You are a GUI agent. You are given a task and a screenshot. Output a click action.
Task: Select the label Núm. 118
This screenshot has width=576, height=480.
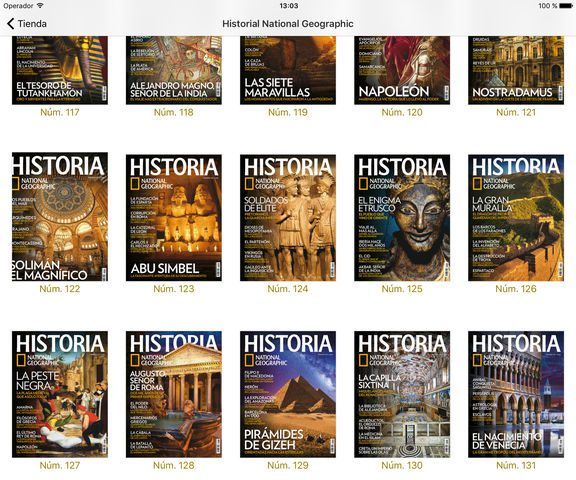point(174,112)
